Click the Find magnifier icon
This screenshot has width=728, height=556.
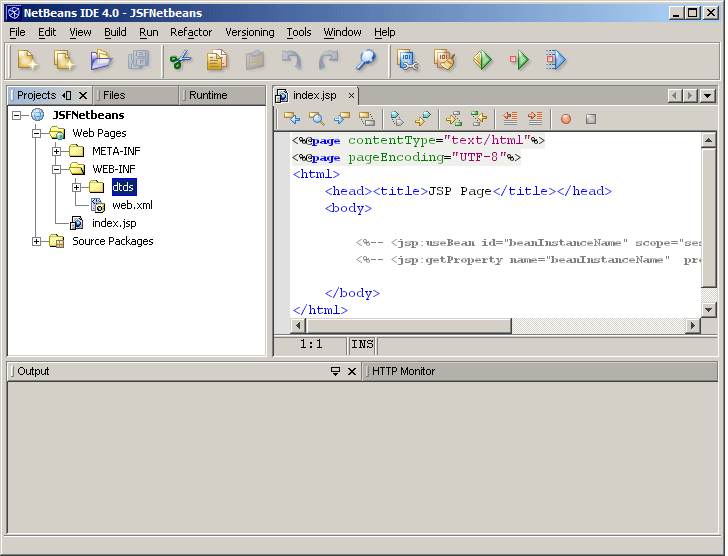point(366,60)
